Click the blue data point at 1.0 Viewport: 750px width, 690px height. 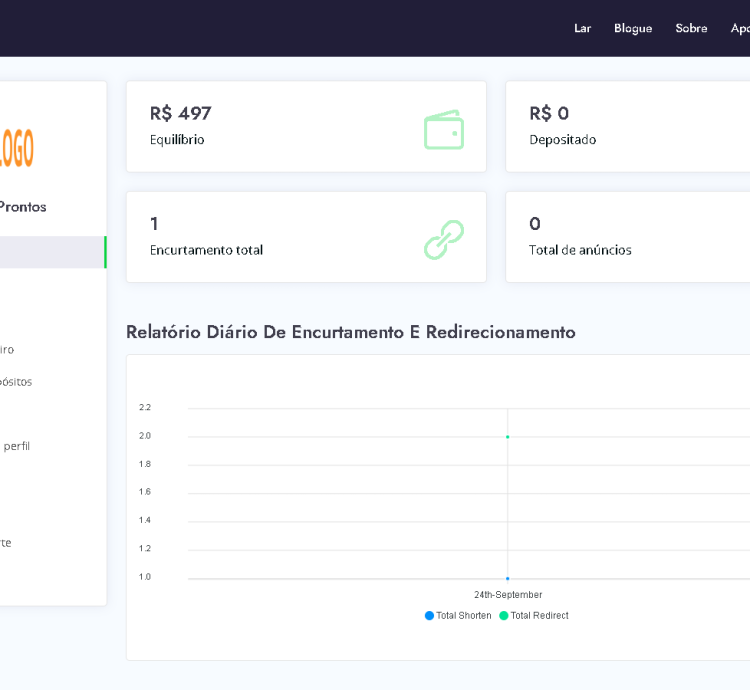pyautogui.click(x=507, y=578)
